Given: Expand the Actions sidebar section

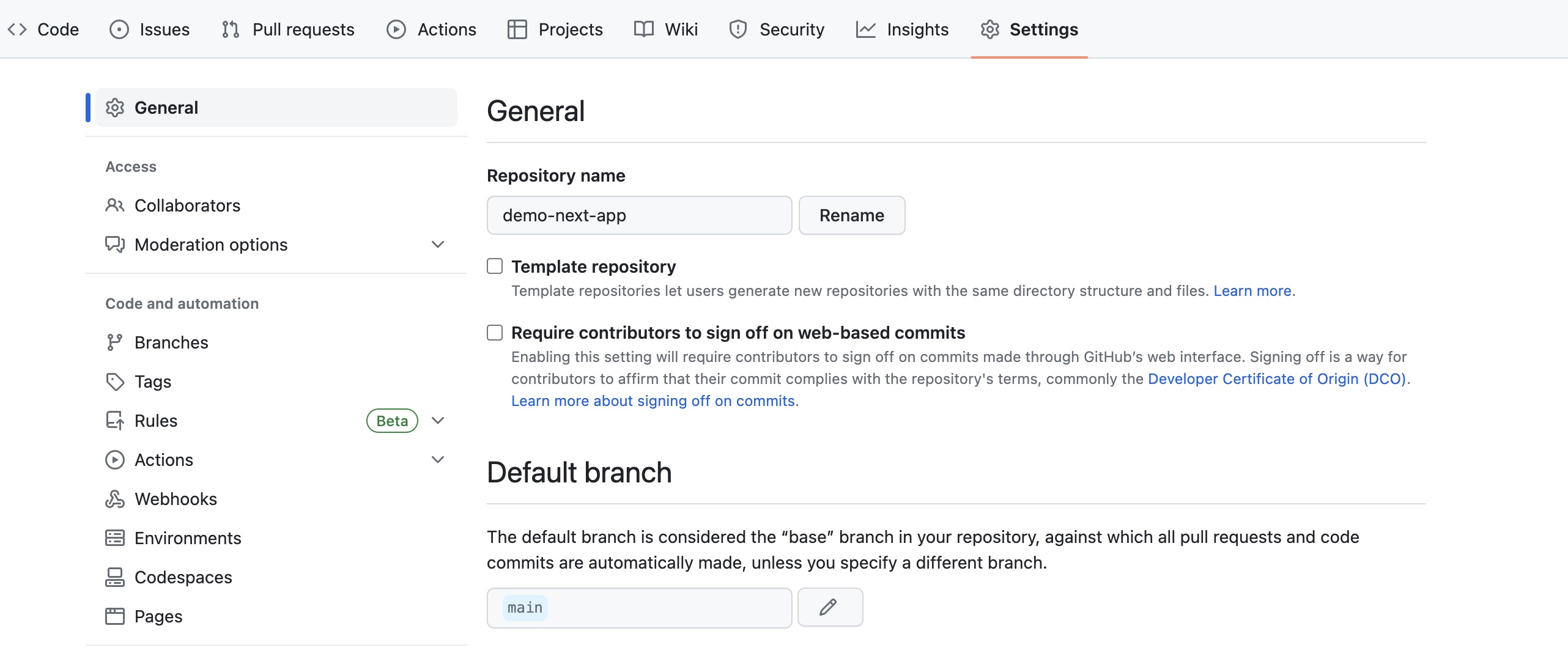Looking at the screenshot, I should coord(437,459).
